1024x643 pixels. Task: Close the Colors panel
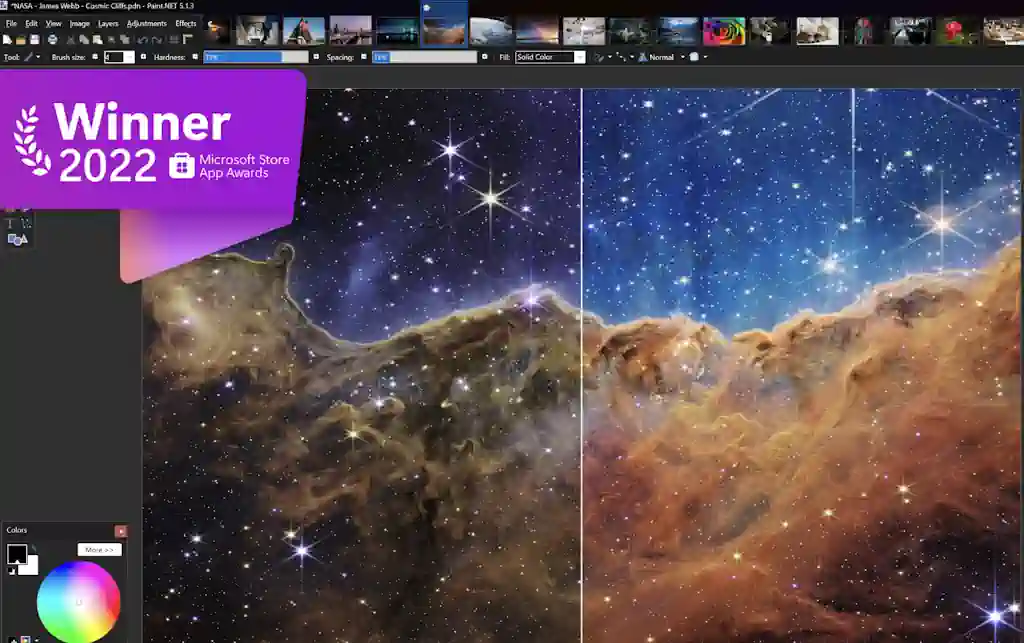click(x=121, y=531)
